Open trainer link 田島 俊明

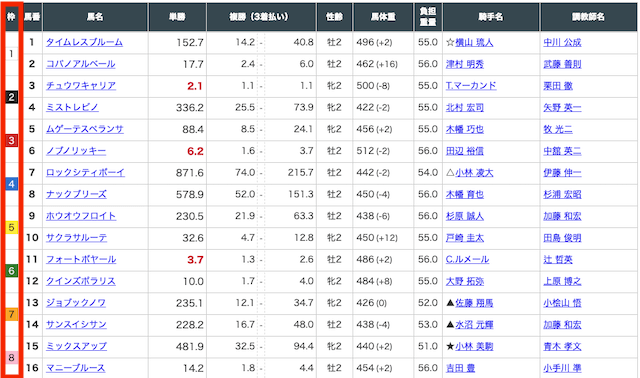(x=562, y=238)
